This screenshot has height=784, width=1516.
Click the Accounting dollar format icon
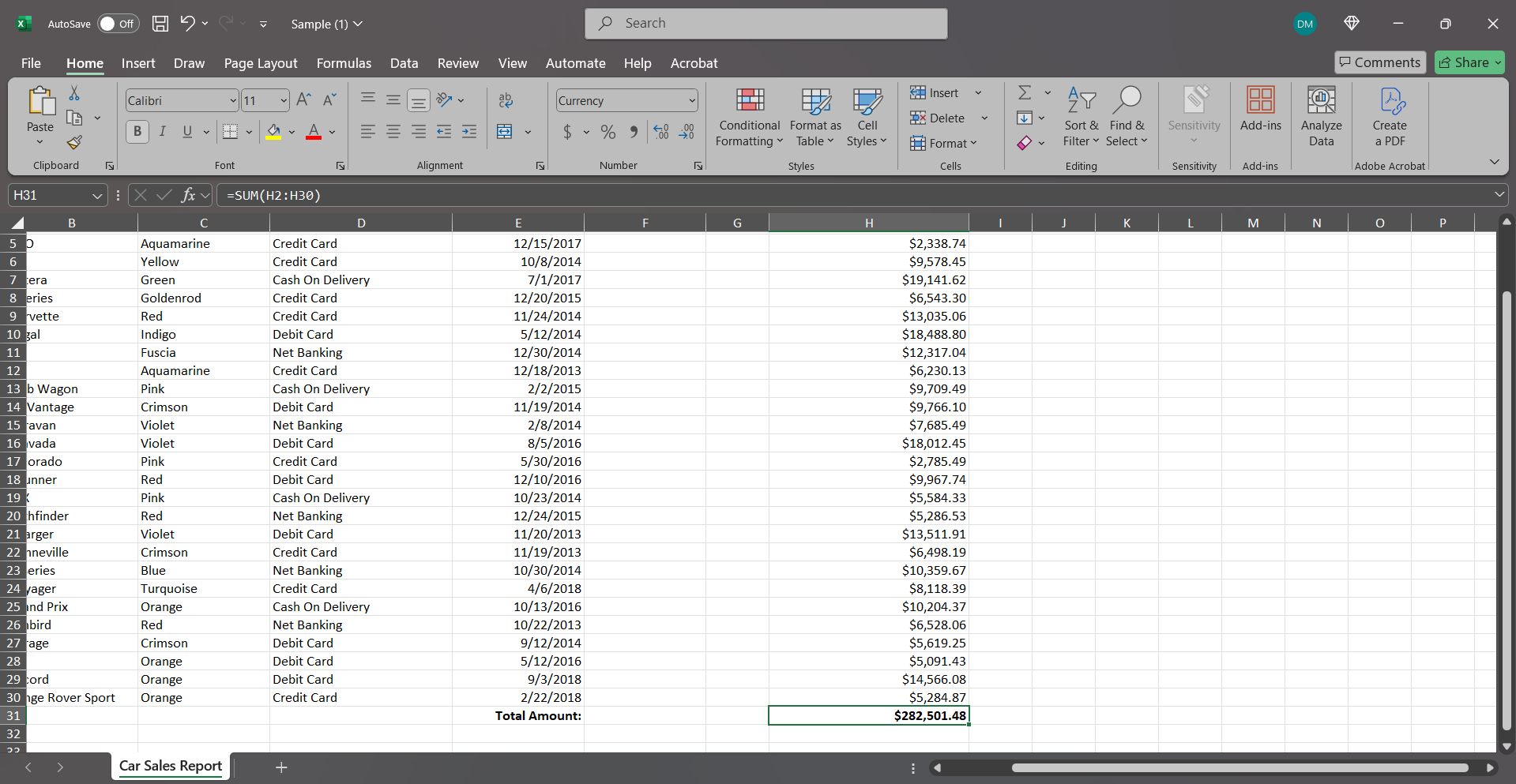point(567,132)
